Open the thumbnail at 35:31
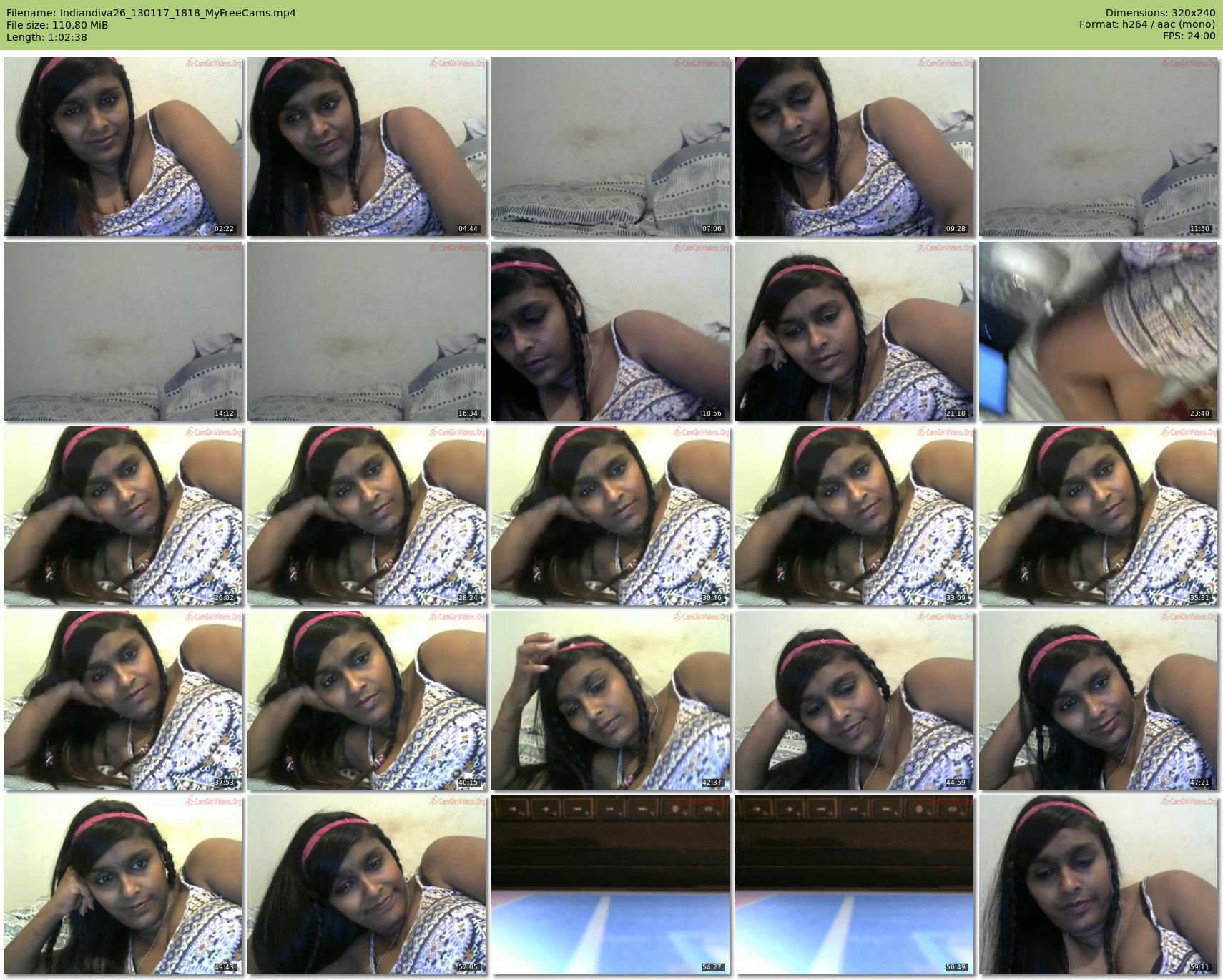 tap(1099, 516)
